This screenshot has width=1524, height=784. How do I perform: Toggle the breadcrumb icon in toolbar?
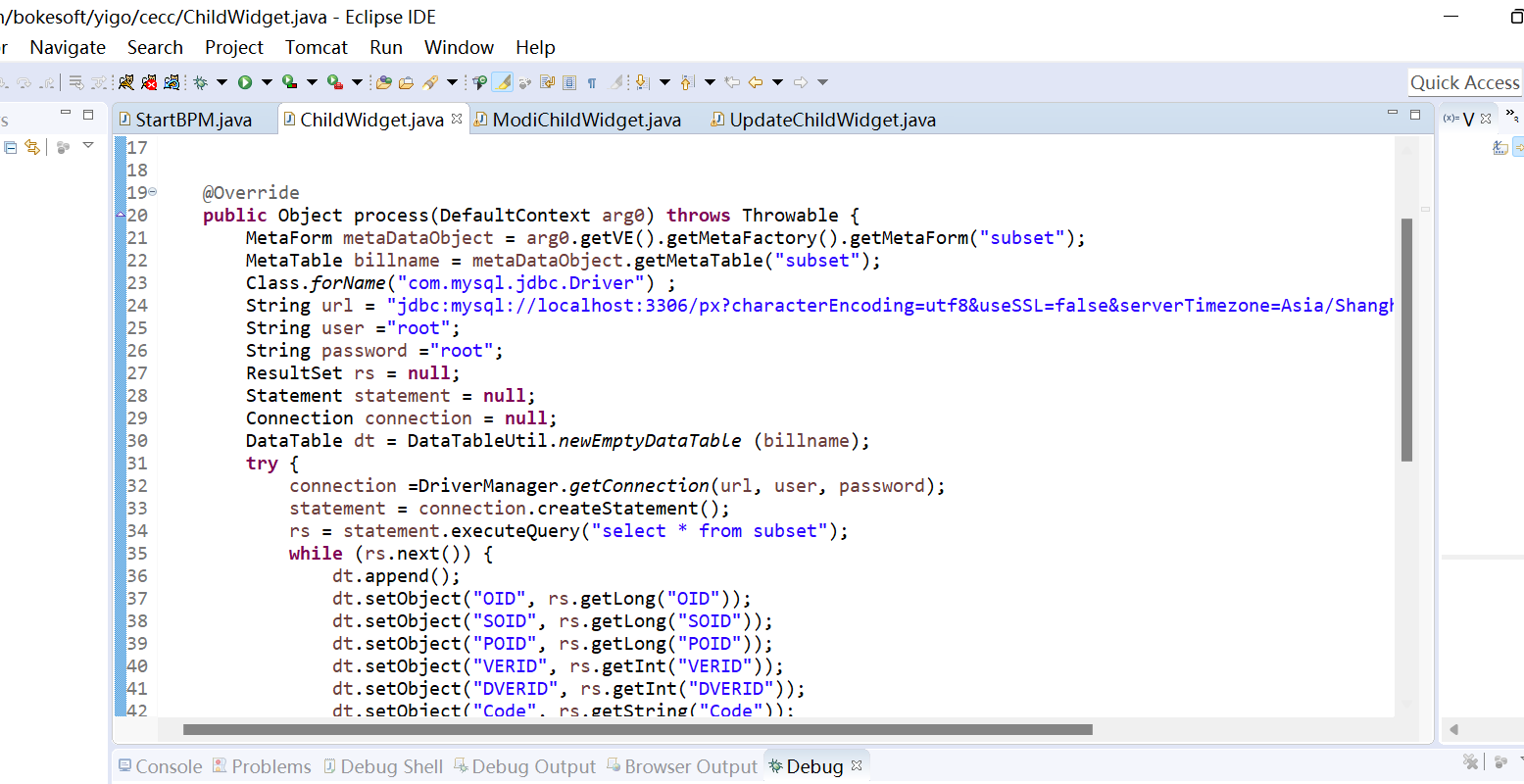tap(479, 82)
